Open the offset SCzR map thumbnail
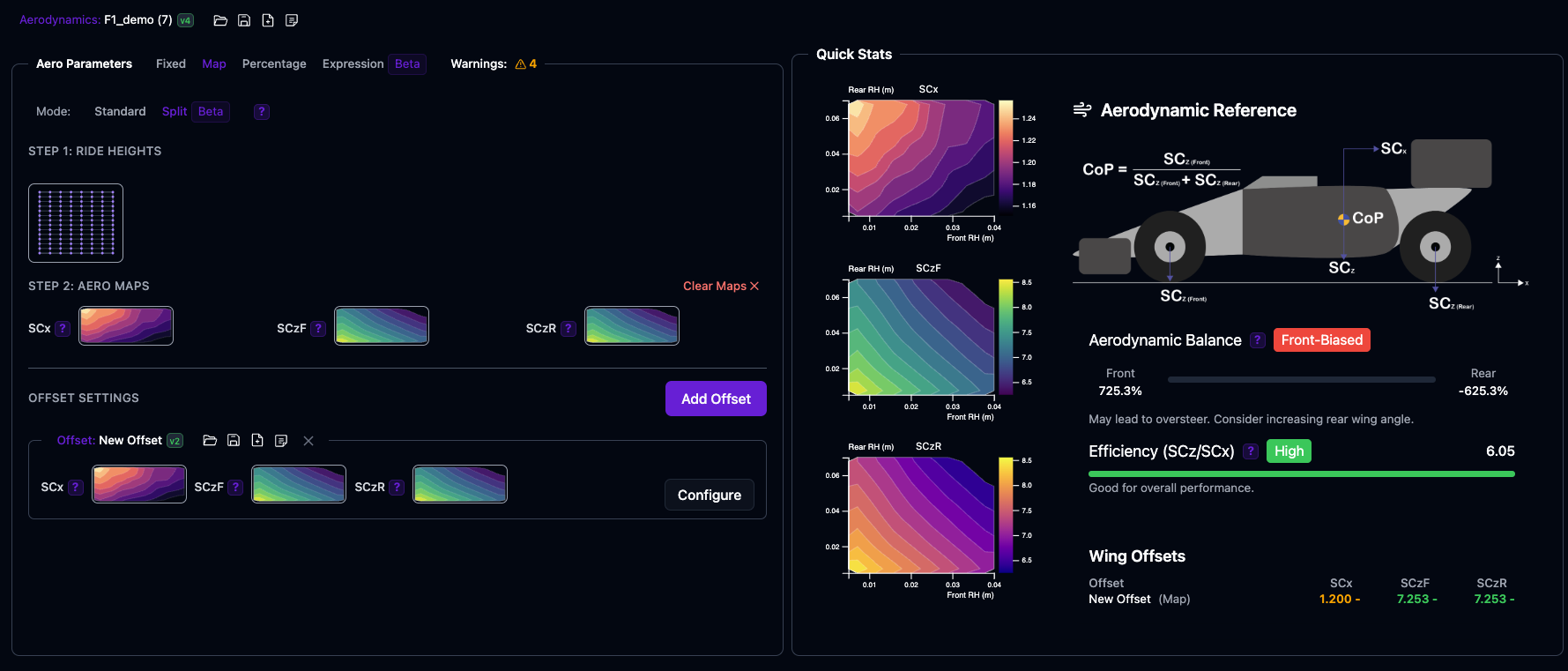 460,484
